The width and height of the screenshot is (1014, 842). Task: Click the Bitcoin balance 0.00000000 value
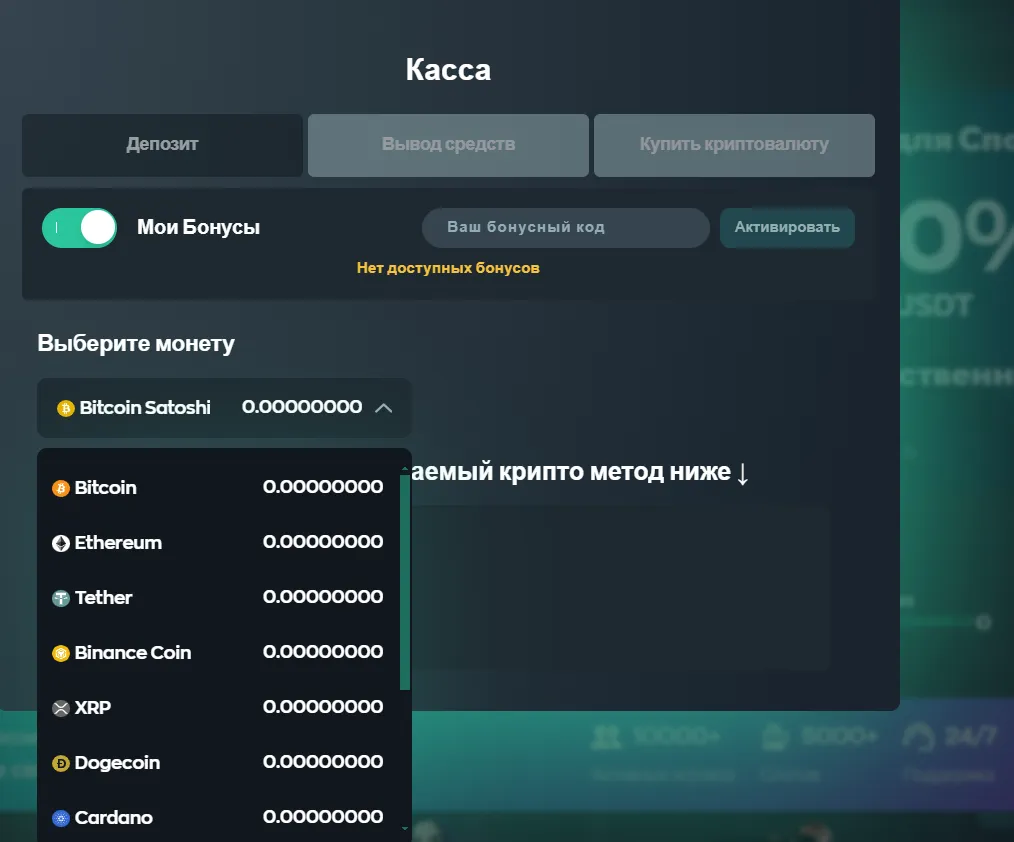tap(323, 486)
